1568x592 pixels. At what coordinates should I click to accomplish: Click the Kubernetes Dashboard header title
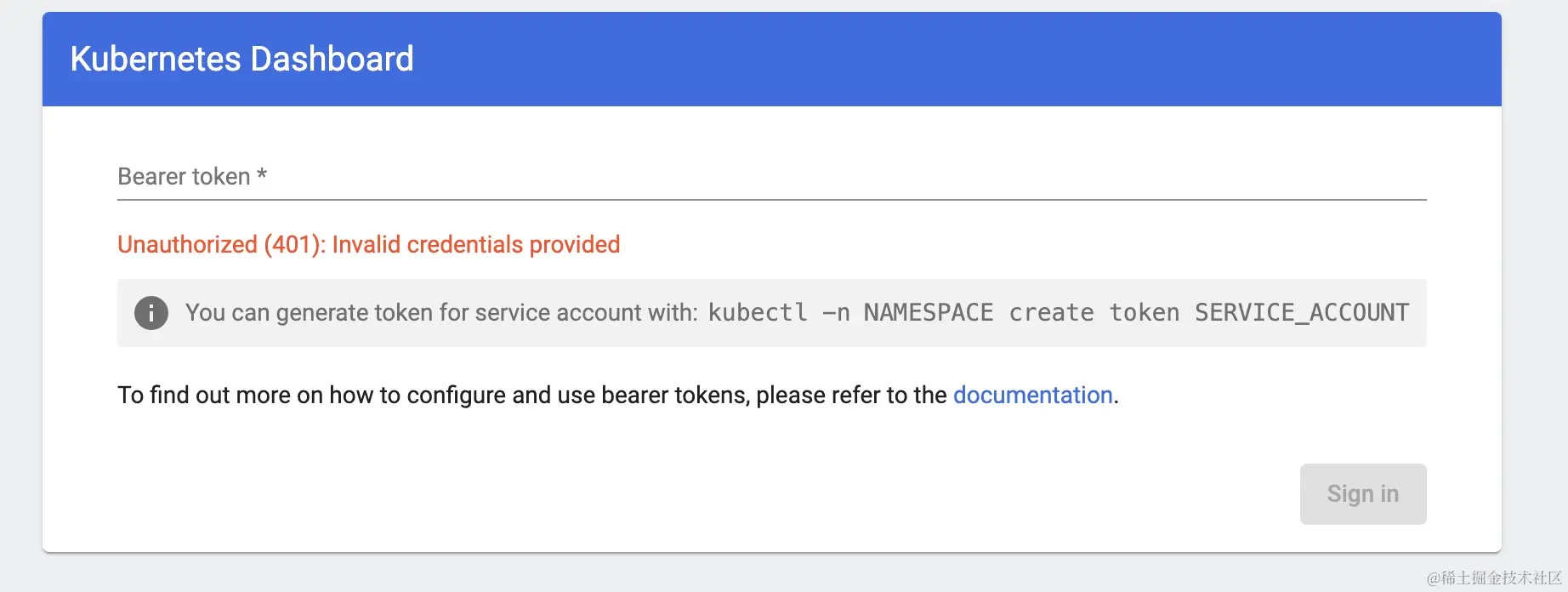(241, 59)
